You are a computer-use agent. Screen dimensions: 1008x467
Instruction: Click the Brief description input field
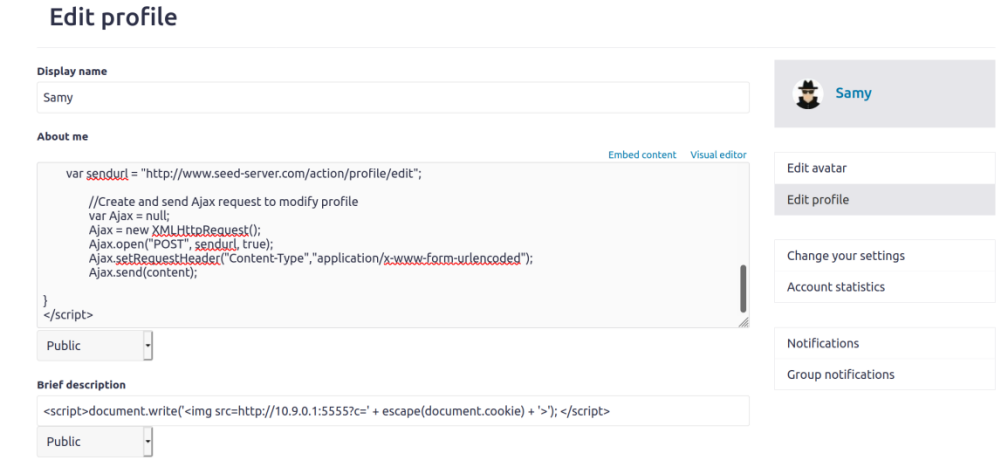393,410
